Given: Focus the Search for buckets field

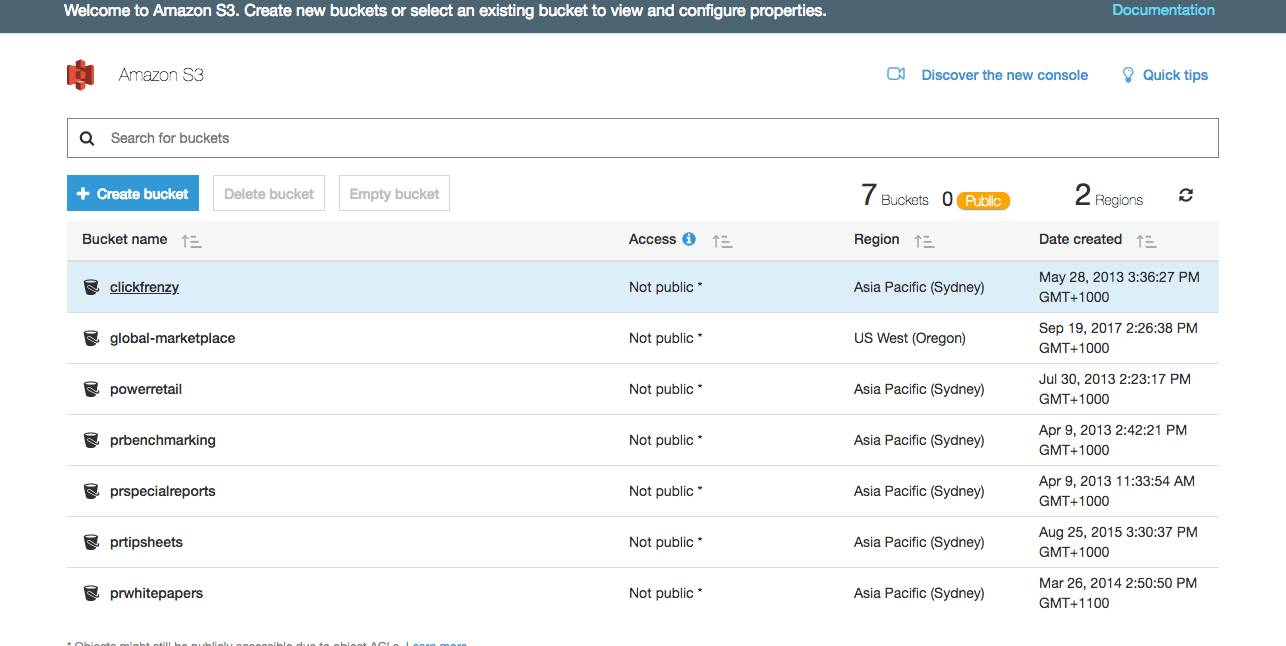Looking at the screenshot, I should 643,138.
